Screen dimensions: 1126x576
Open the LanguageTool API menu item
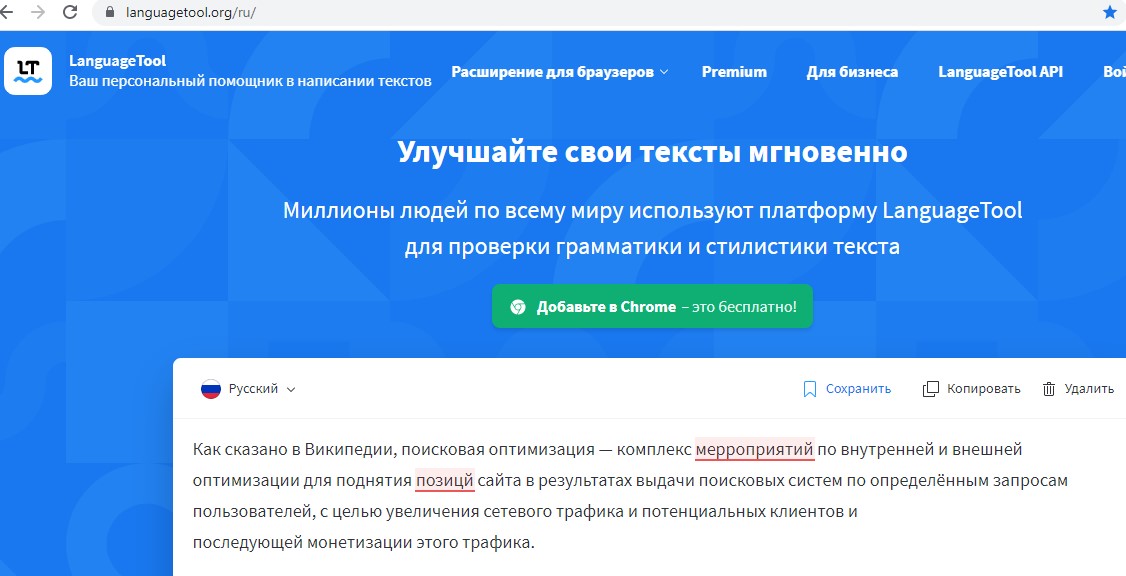[1000, 72]
